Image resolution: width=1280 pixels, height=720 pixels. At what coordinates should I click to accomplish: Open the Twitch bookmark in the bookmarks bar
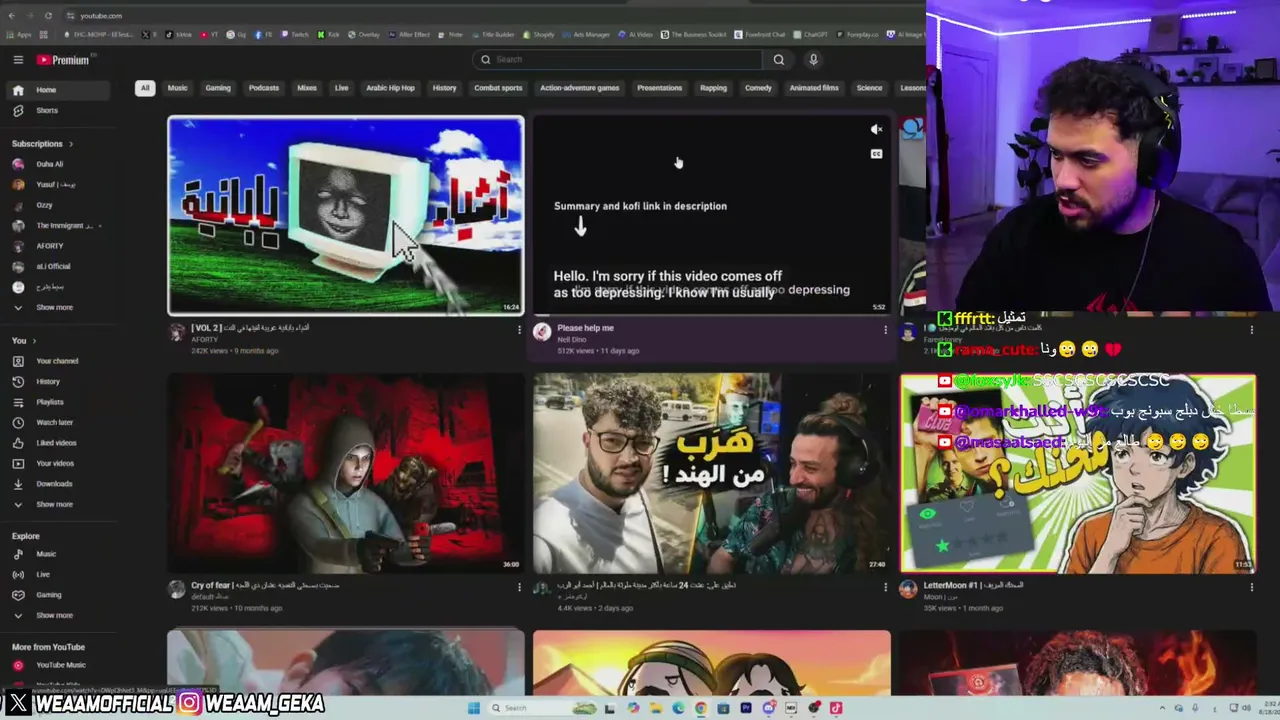[x=295, y=35]
